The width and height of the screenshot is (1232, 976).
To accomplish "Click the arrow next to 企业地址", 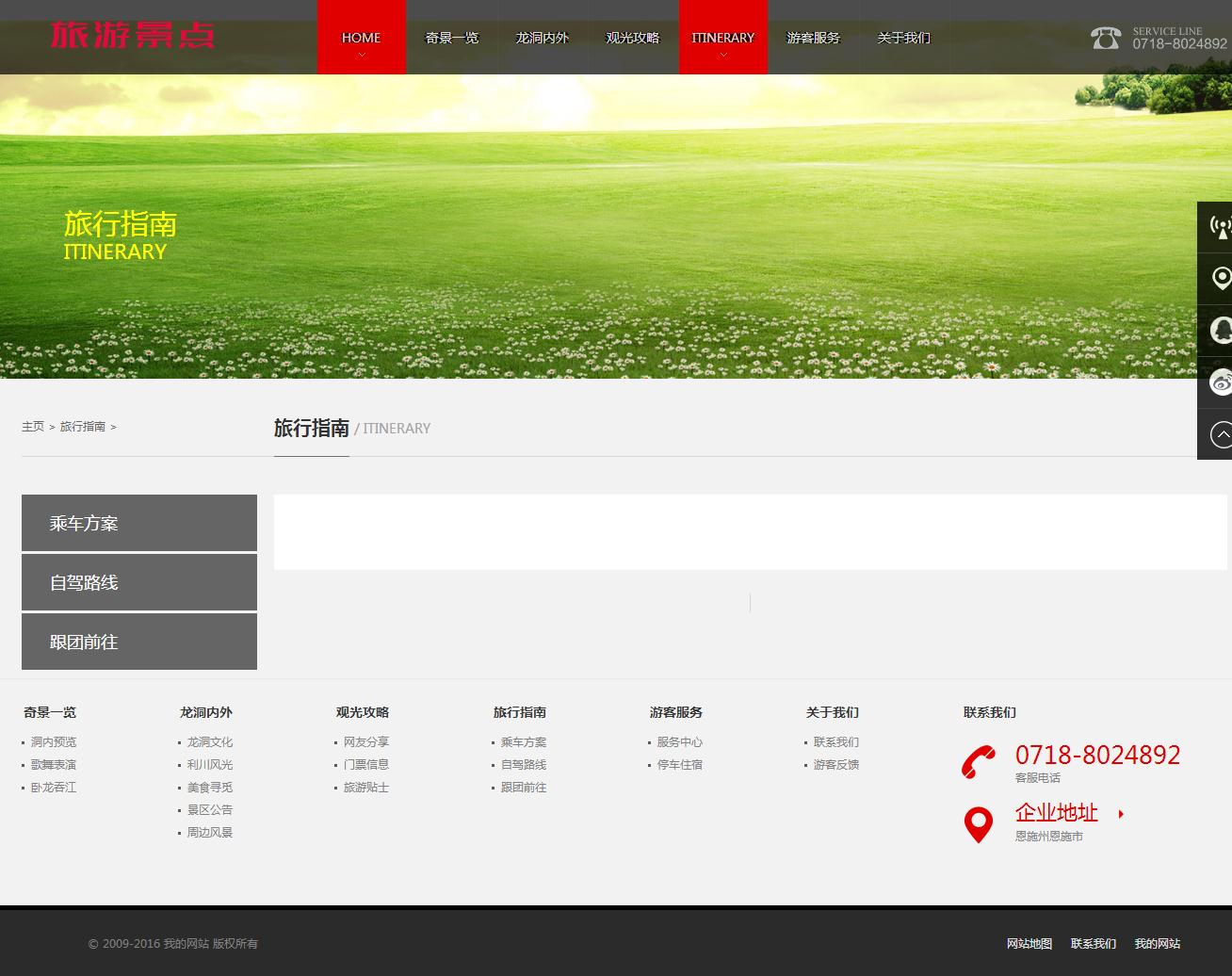I will click(1121, 814).
